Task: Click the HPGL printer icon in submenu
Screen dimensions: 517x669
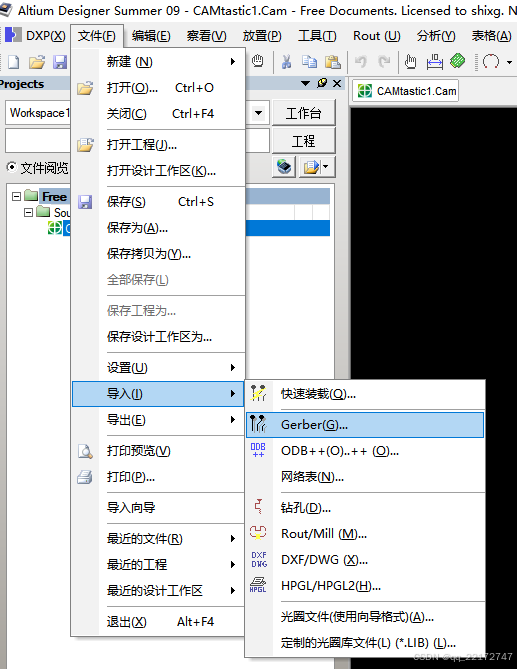Action: pos(258,585)
